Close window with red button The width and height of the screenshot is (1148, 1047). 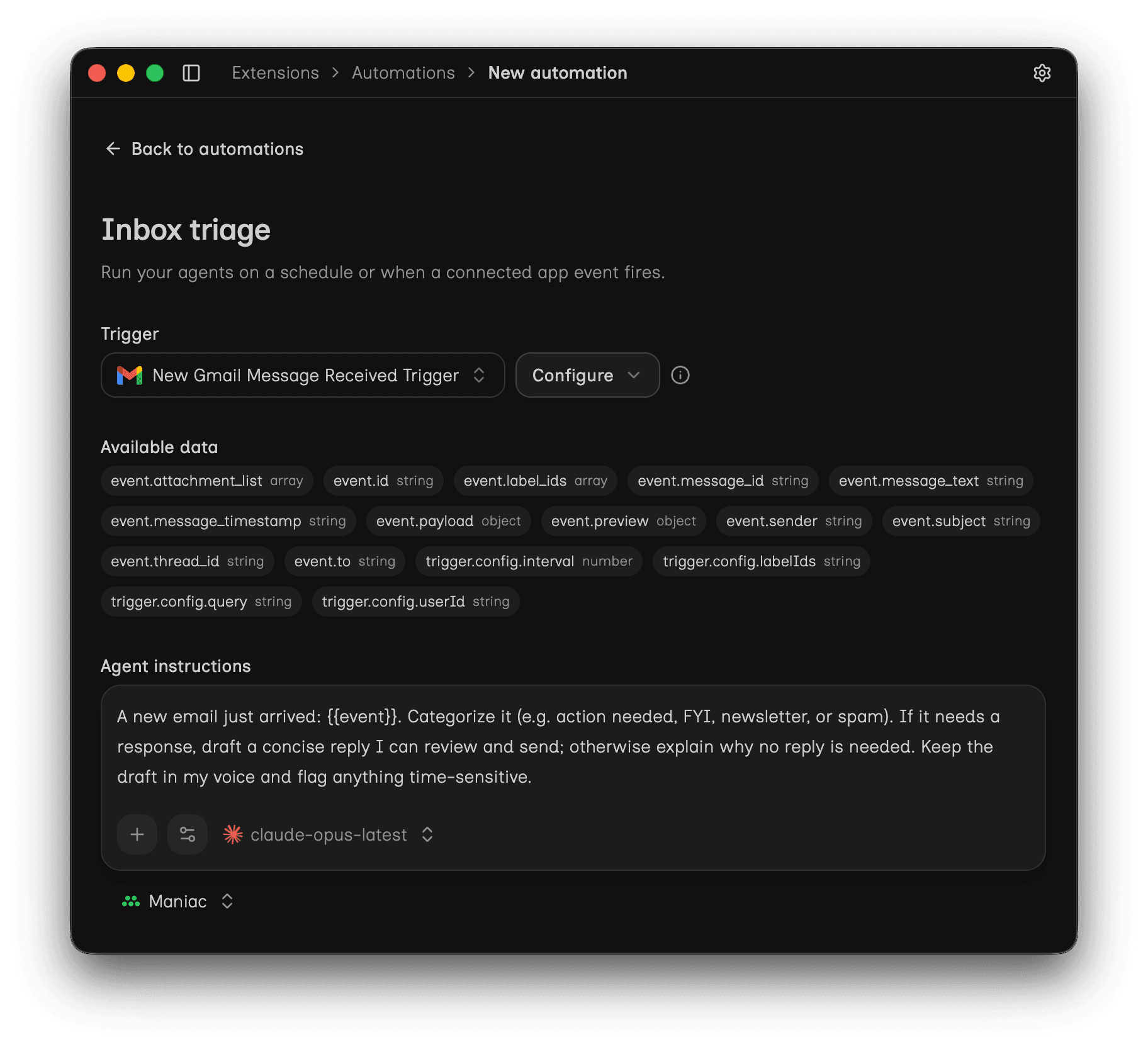tap(97, 73)
